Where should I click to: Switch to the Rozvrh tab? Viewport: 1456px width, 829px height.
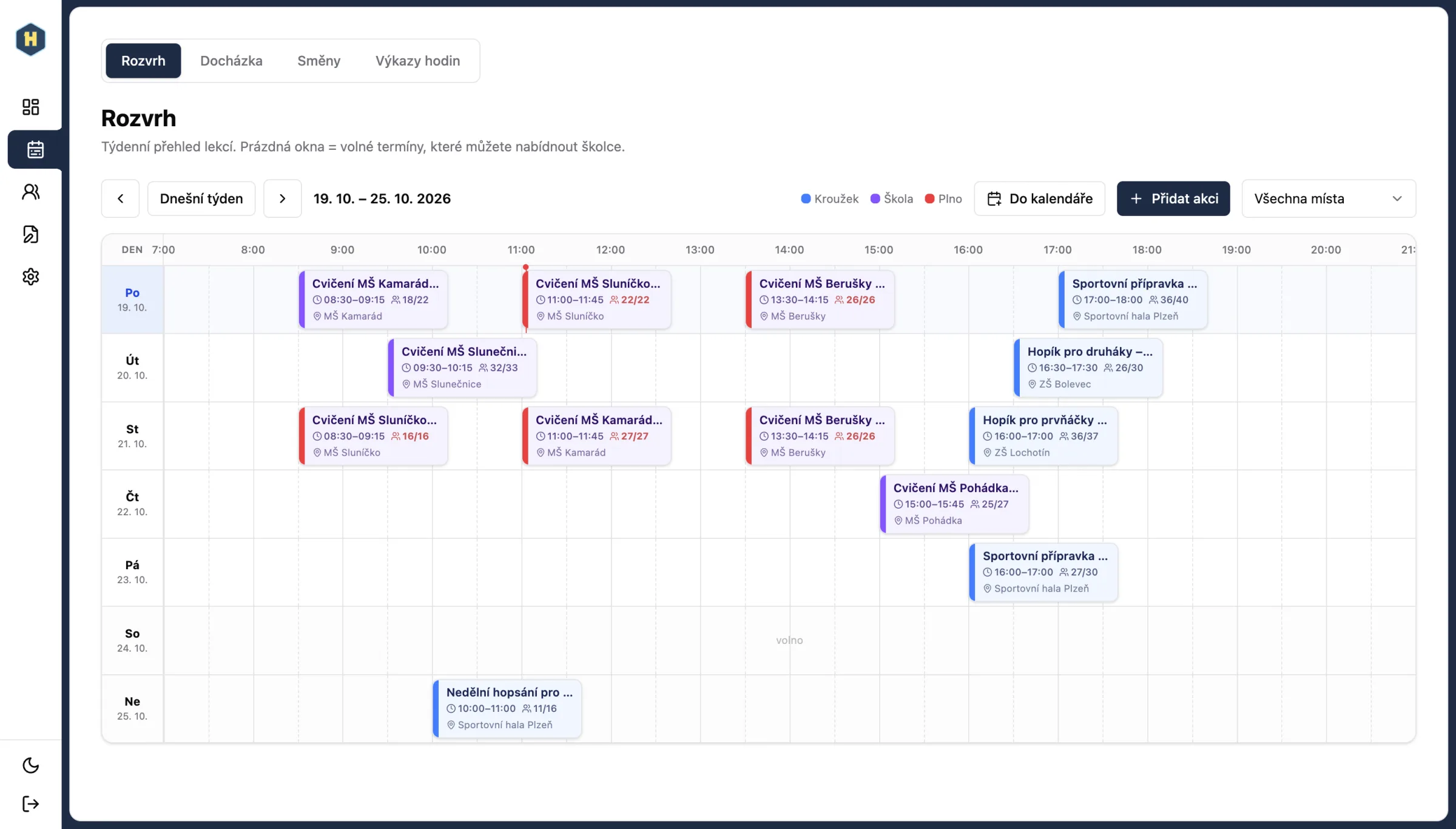[x=143, y=61]
